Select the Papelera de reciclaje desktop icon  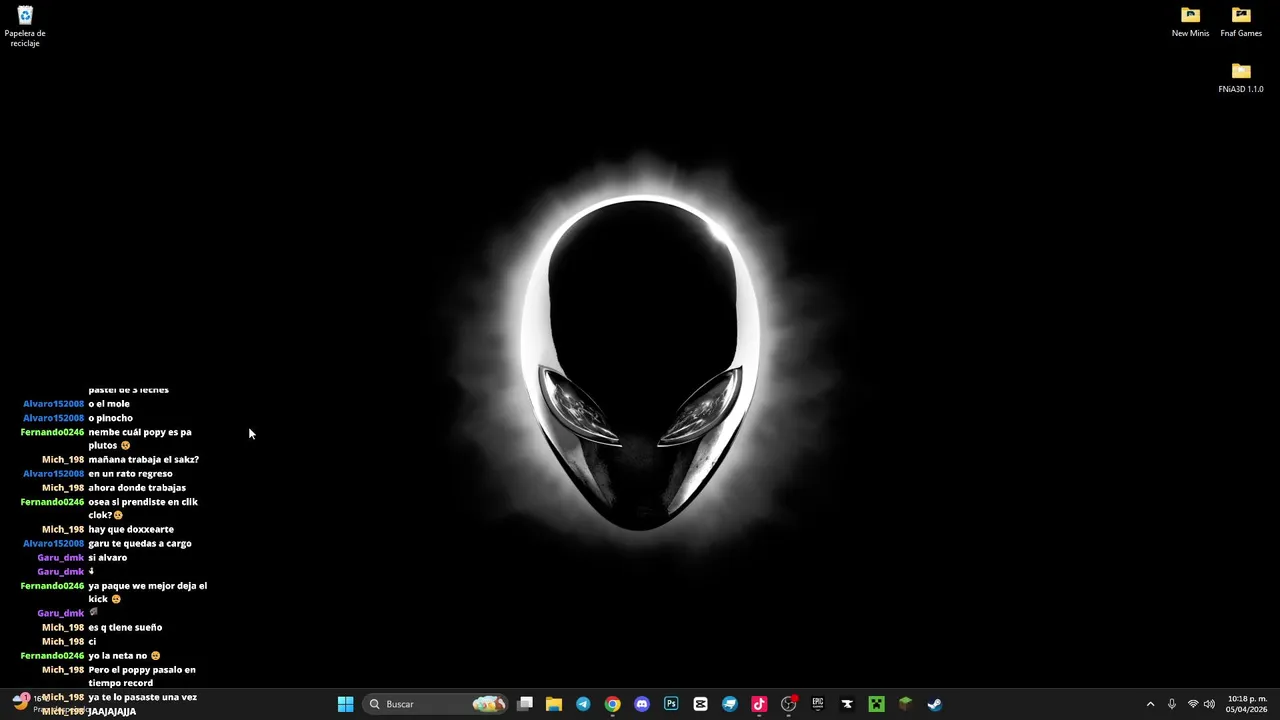coord(25,27)
